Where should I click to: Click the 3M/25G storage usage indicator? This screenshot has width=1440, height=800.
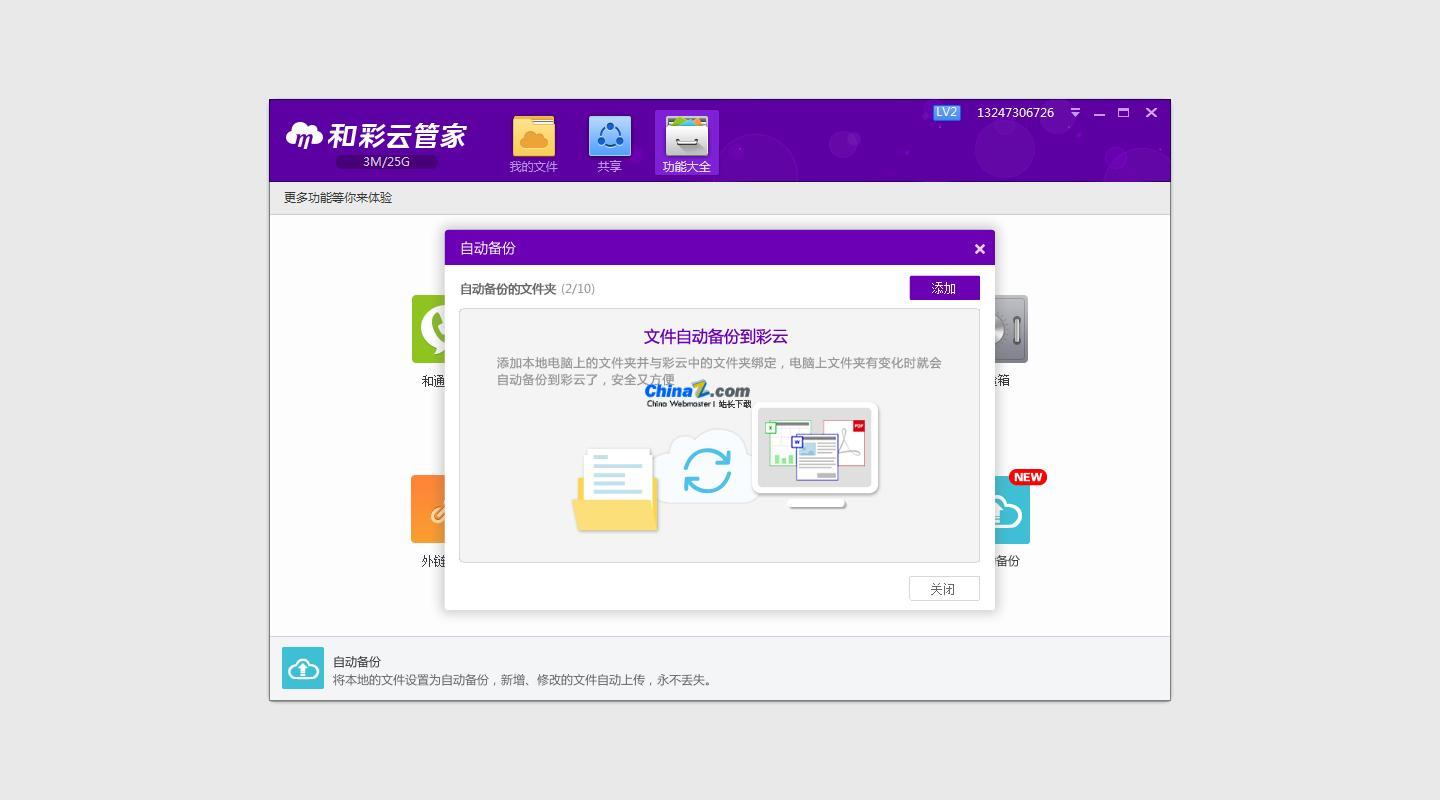pyautogui.click(x=386, y=162)
